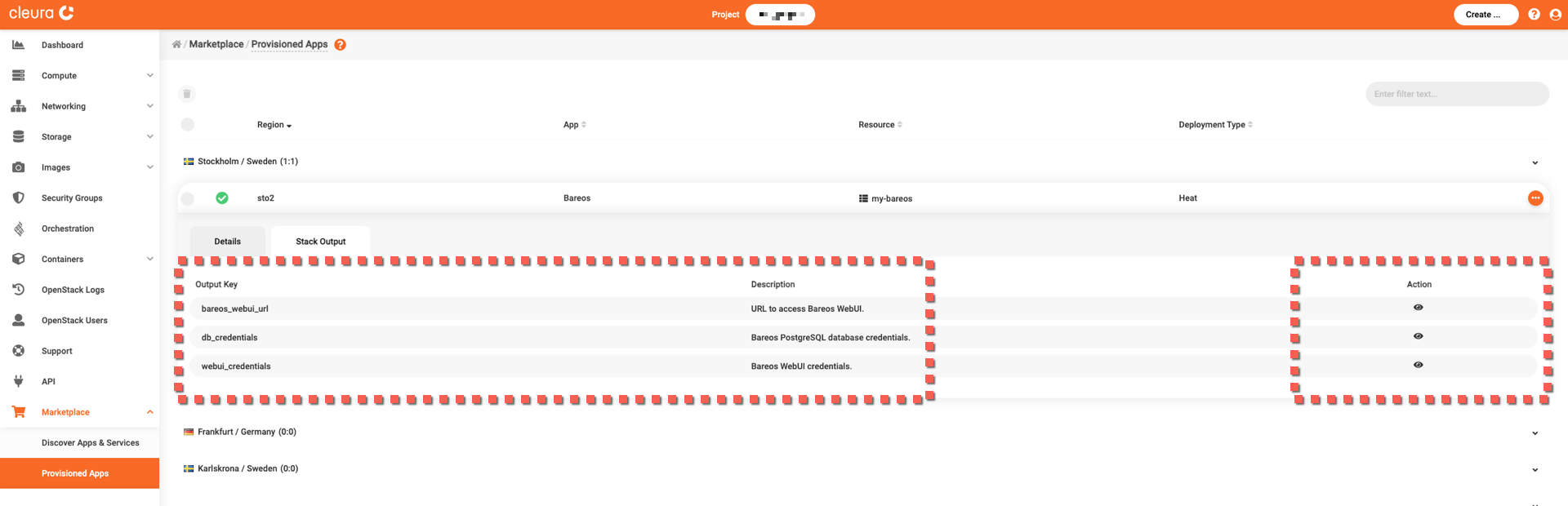Viewport: 1568px width, 506px height.
Task: Show the db_credentials value with eye icon
Action: (1418, 336)
